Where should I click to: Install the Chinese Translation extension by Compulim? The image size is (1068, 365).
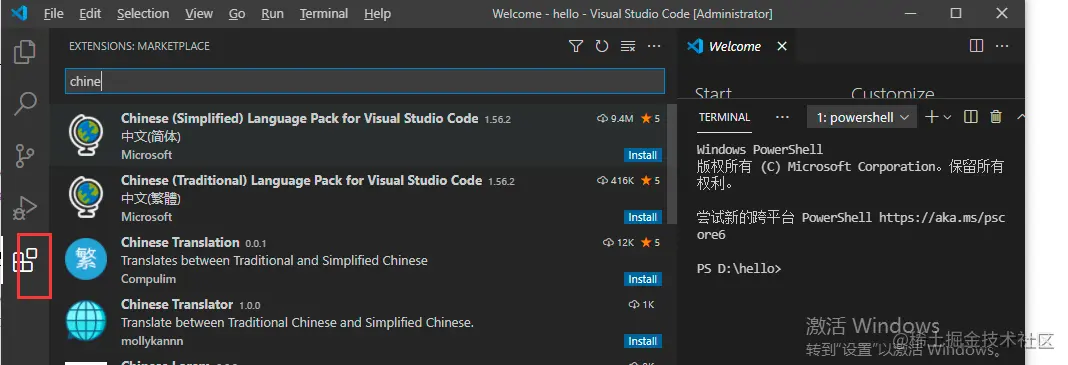point(642,279)
